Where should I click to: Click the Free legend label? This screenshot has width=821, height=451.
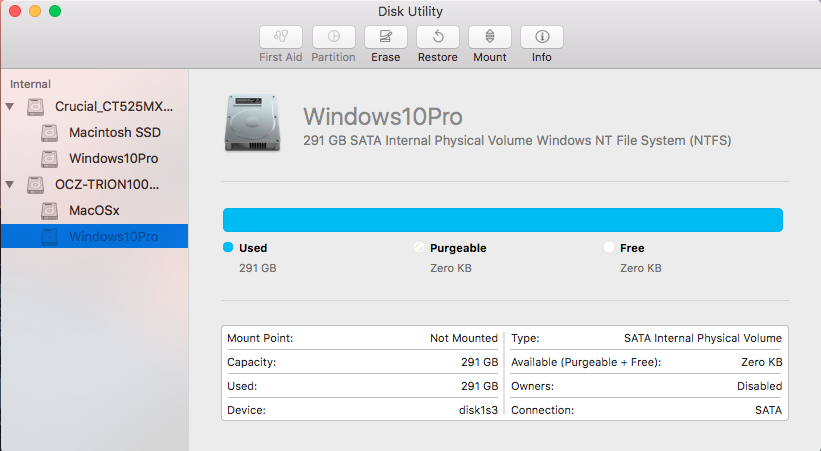click(632, 248)
